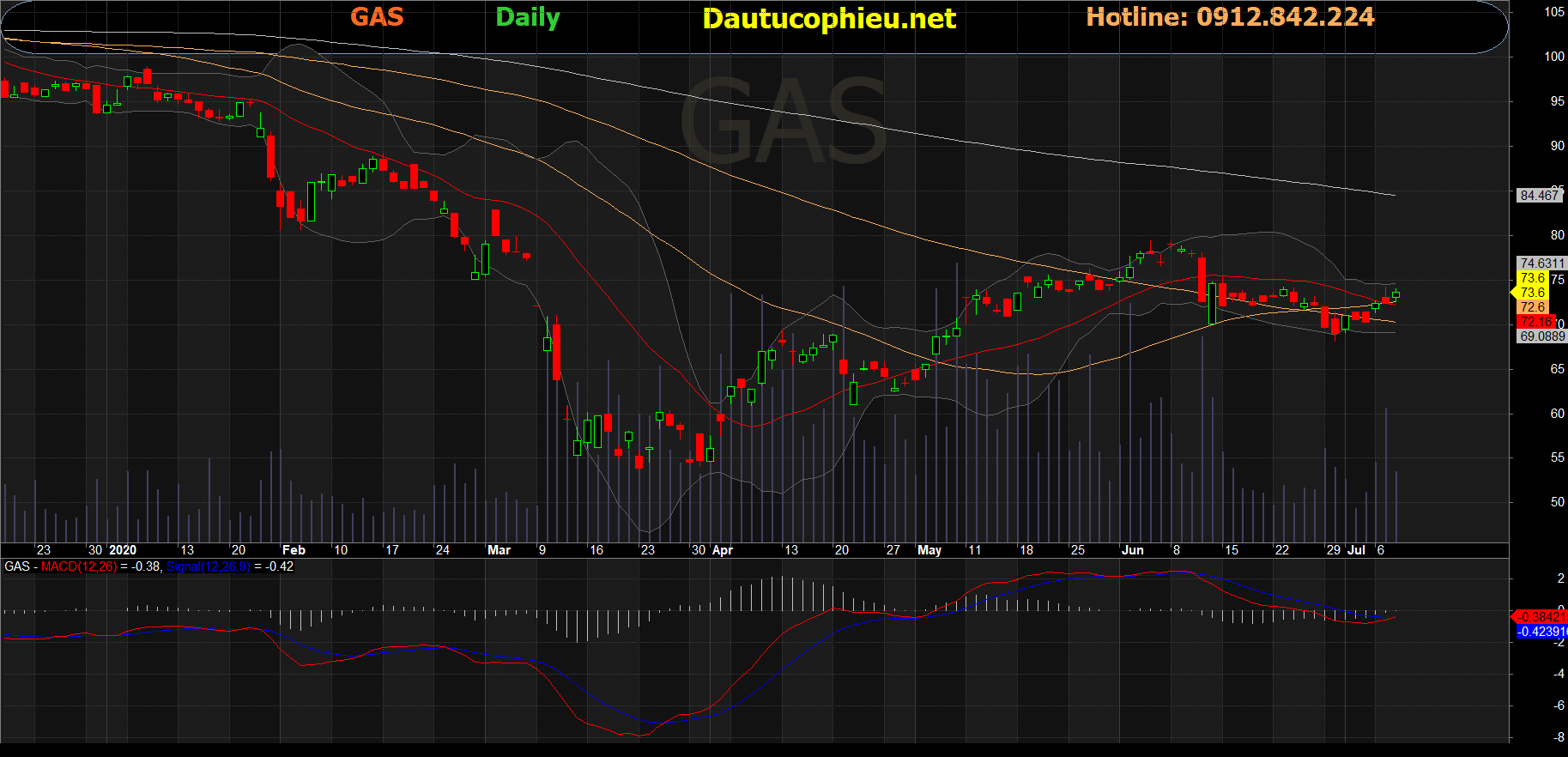
Task: Click the 105 price axis label
Action: pos(1554,12)
